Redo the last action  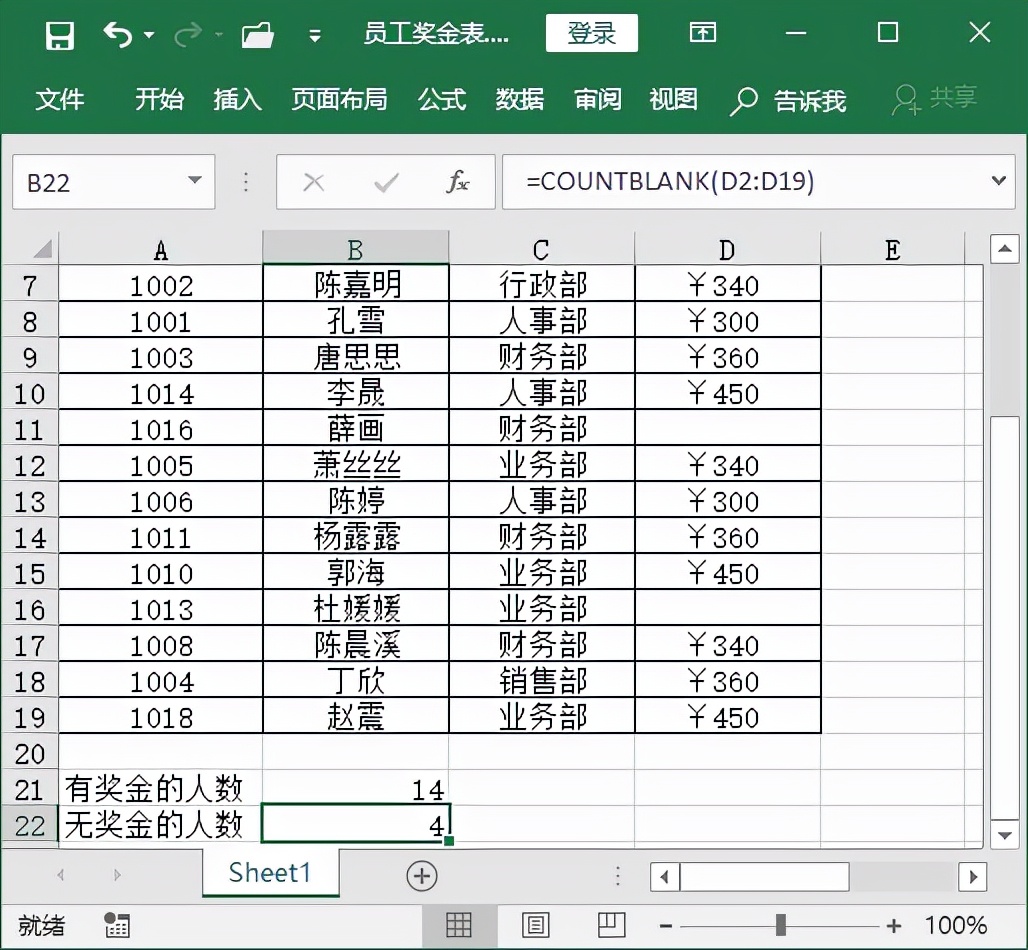[x=187, y=33]
